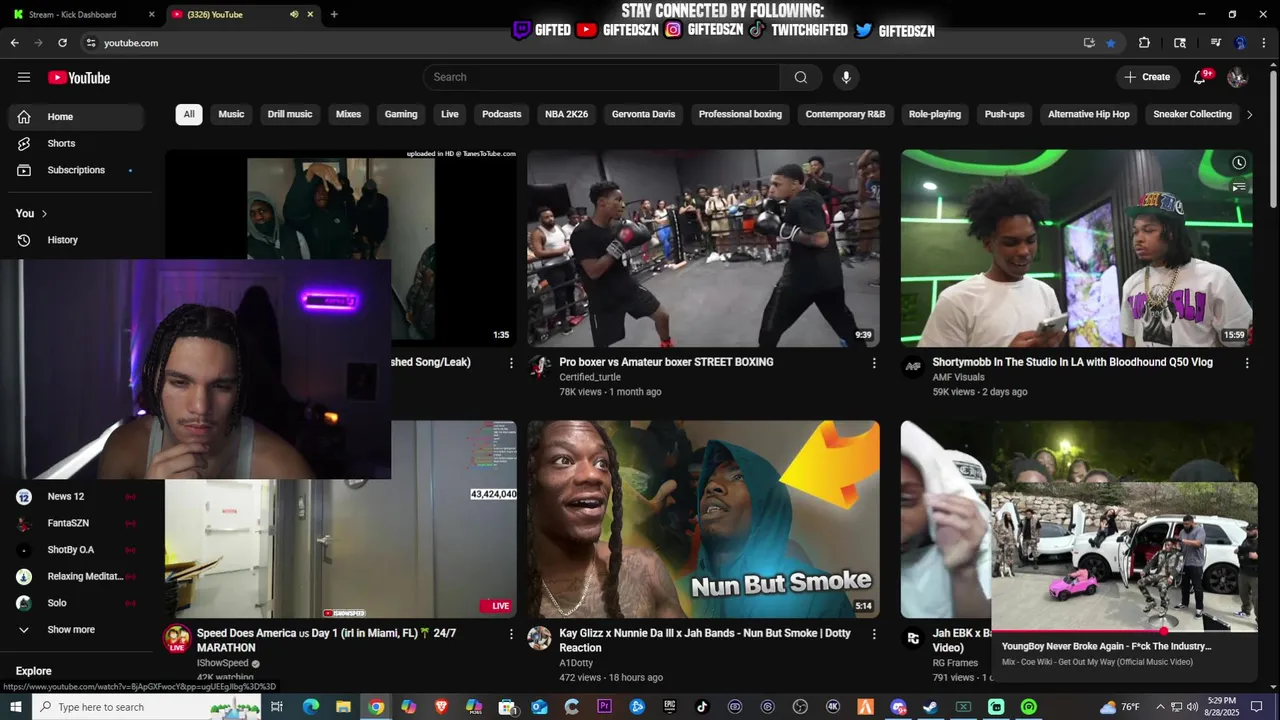Open the AMF Visuals channel avatar
This screenshot has height=720, width=1280.
[x=913, y=367]
